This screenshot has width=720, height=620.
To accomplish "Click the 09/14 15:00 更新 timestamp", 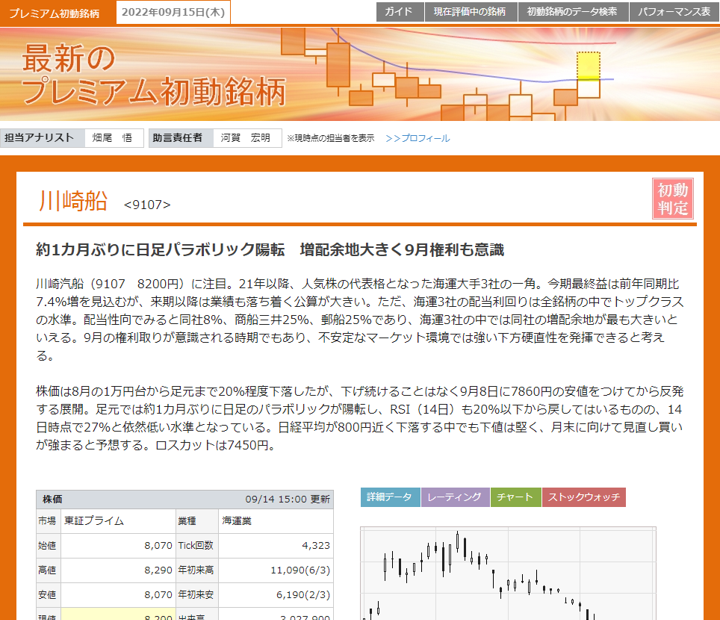I will (287, 499).
